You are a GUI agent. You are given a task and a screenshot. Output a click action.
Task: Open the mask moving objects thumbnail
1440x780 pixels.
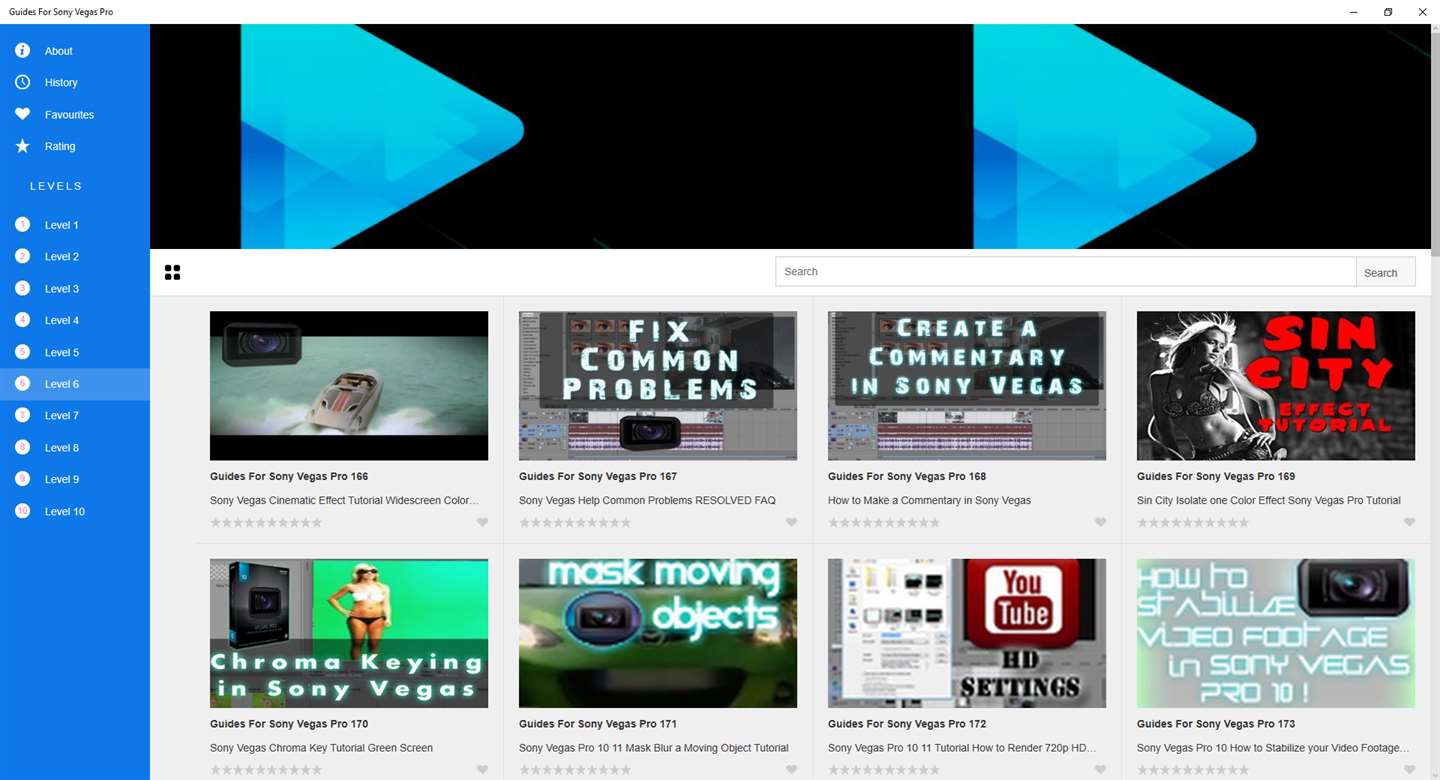(658, 633)
